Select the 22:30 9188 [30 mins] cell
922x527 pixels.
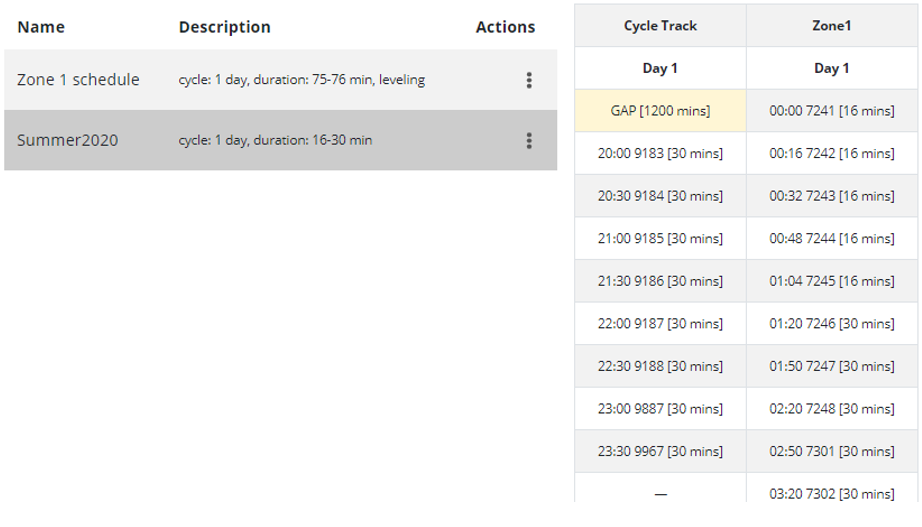tap(660, 366)
